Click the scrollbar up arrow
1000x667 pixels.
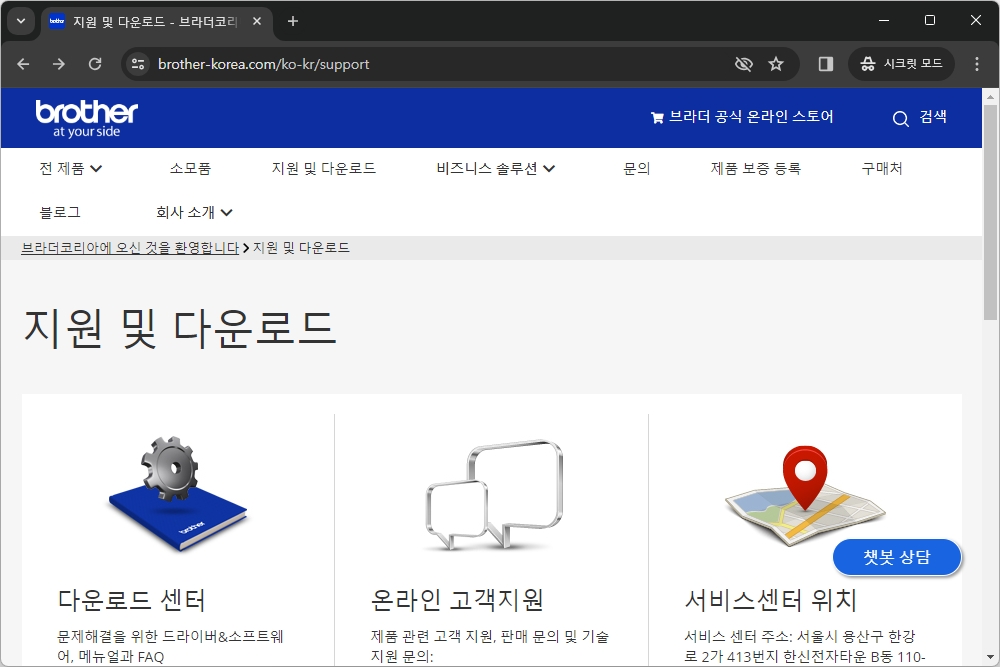click(x=990, y=97)
